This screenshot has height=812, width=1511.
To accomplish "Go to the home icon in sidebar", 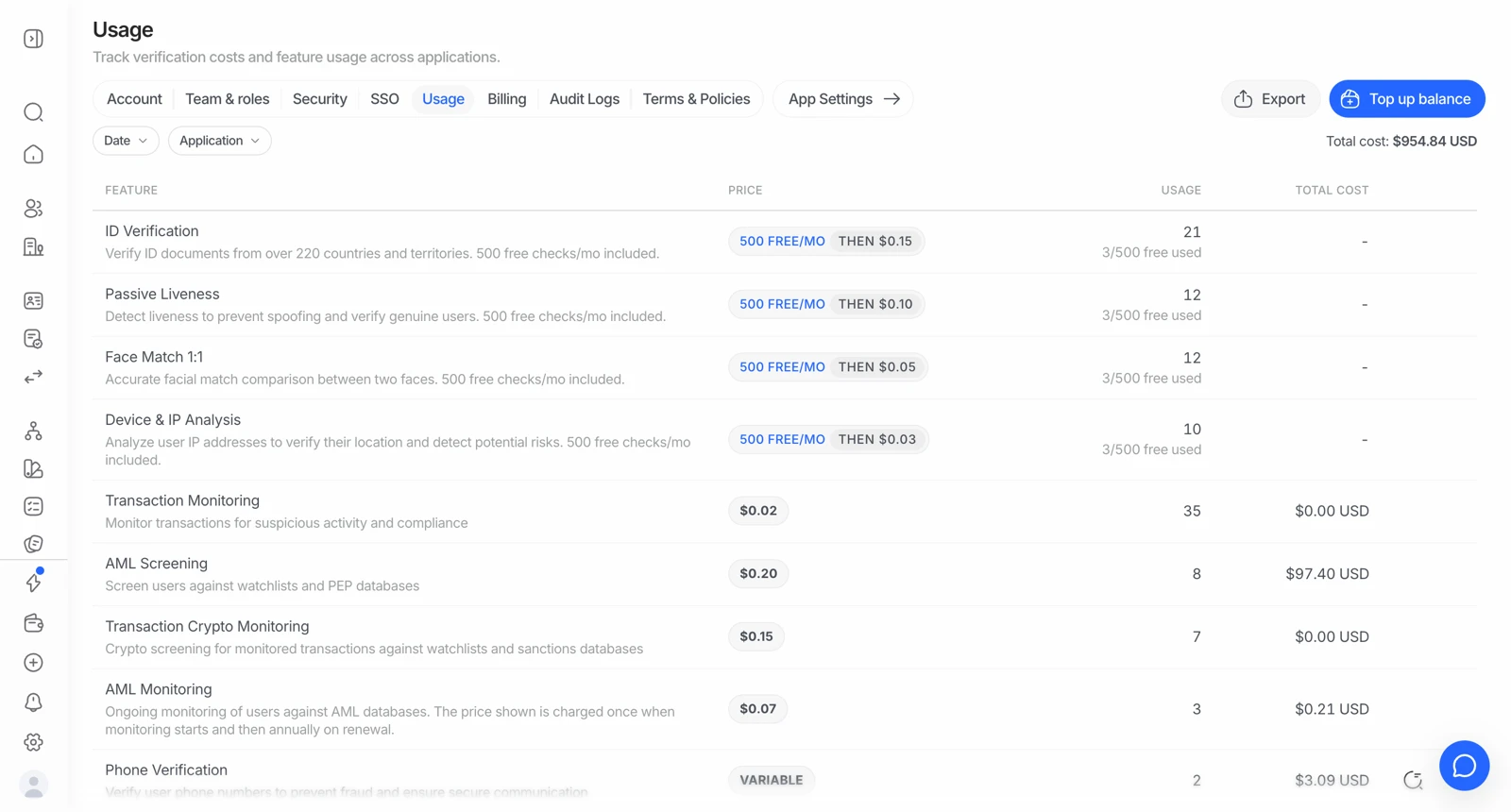I will pos(33,154).
